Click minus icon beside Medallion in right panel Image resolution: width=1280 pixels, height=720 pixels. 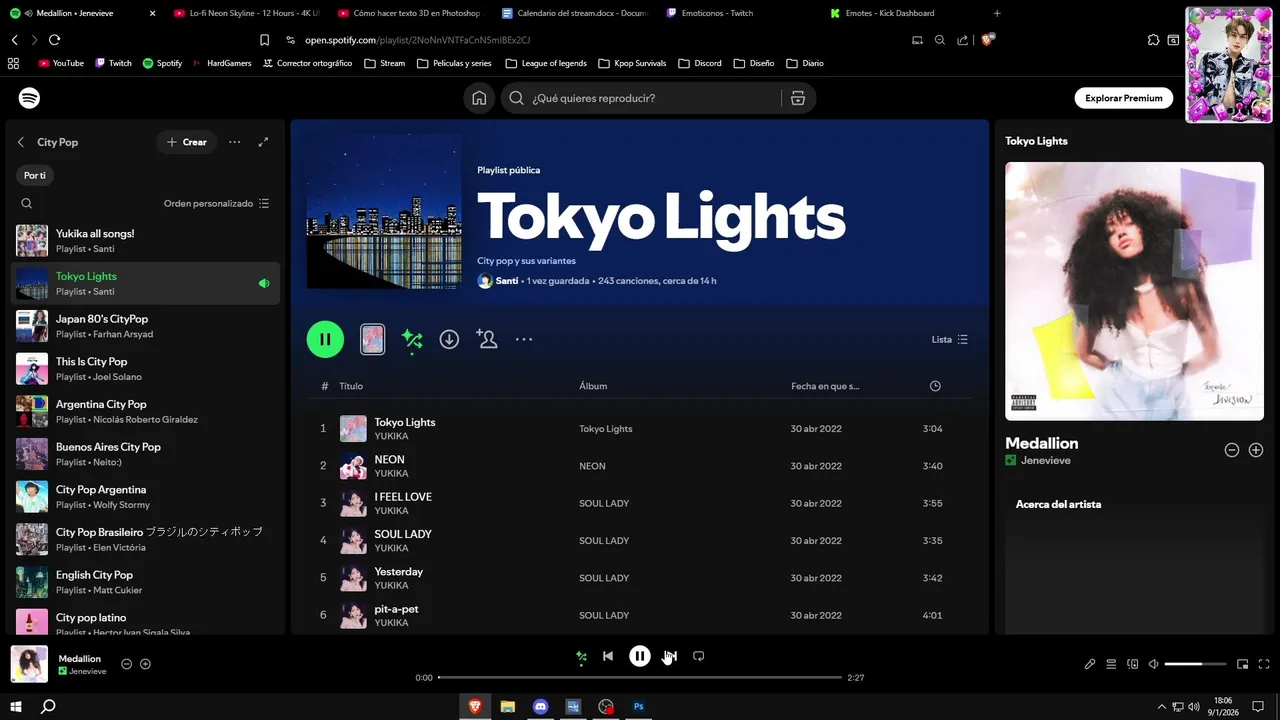pyautogui.click(x=1232, y=450)
